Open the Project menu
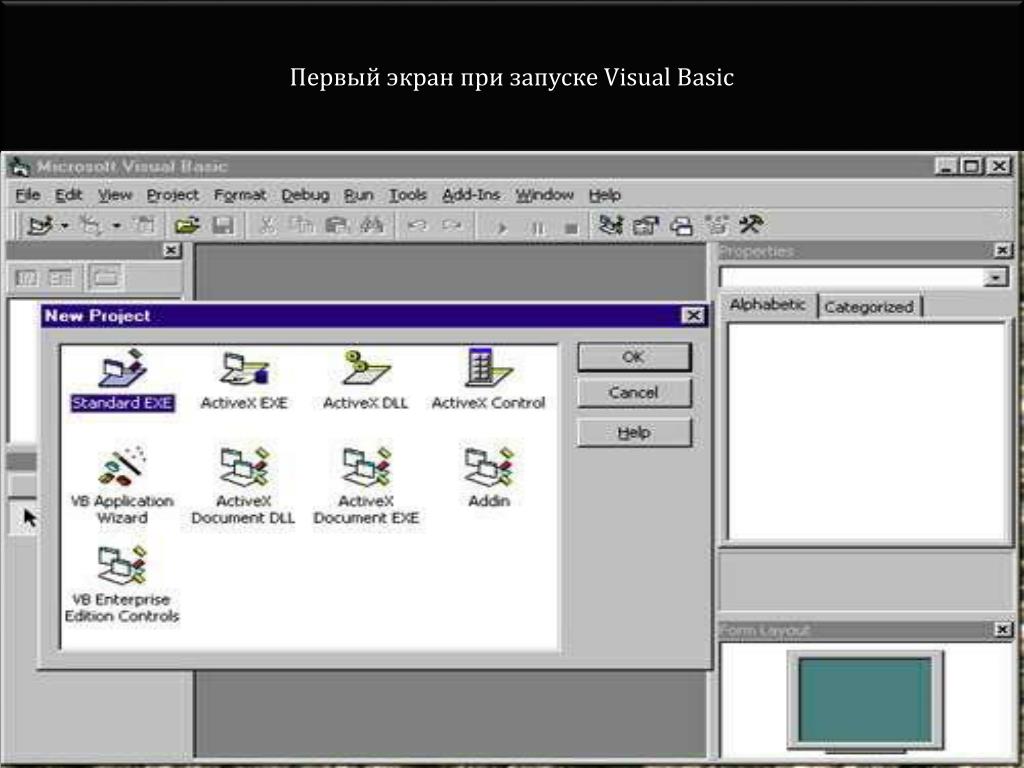The width and height of the screenshot is (1024, 768). 172,195
